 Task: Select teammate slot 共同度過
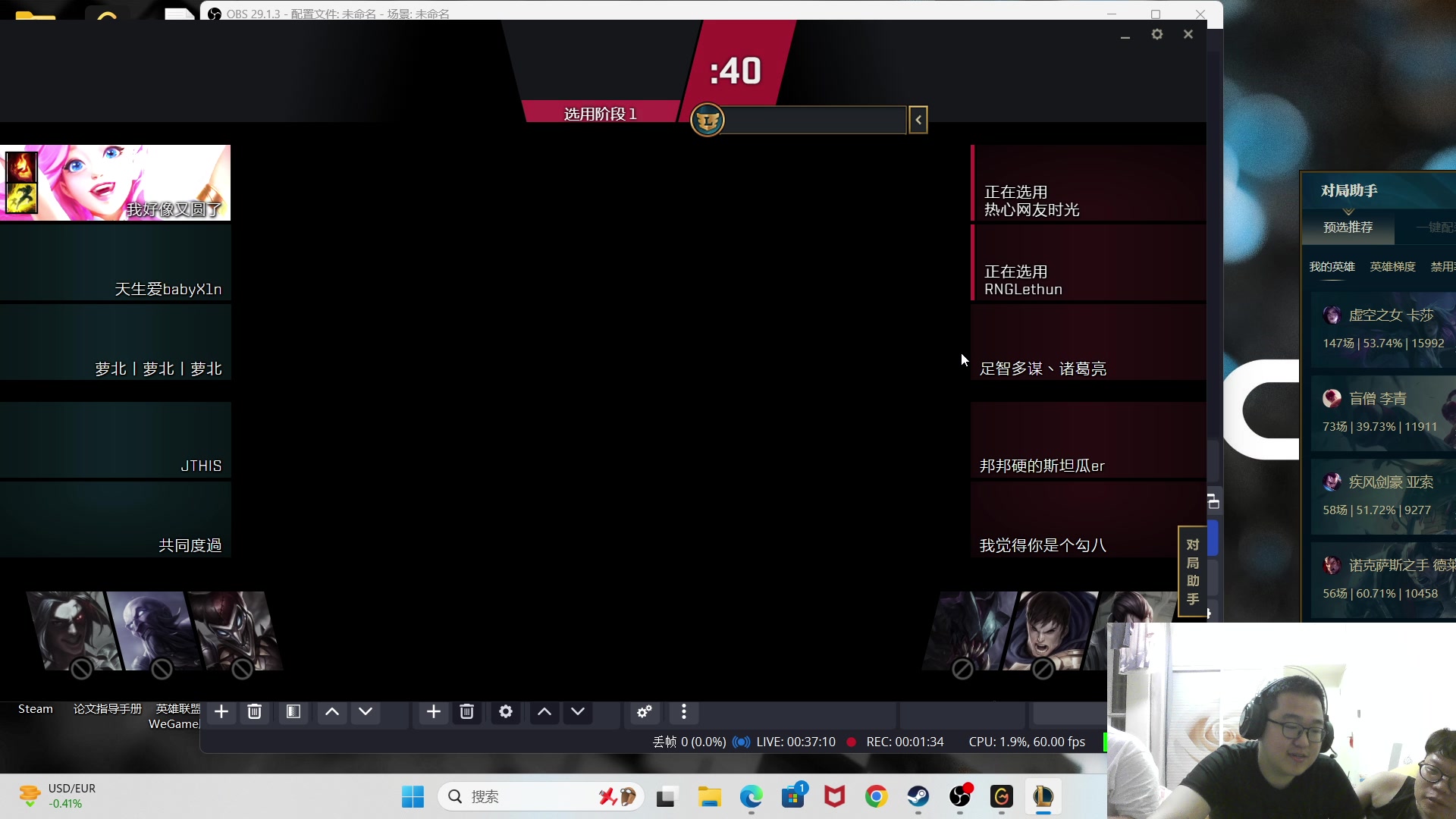(115, 519)
